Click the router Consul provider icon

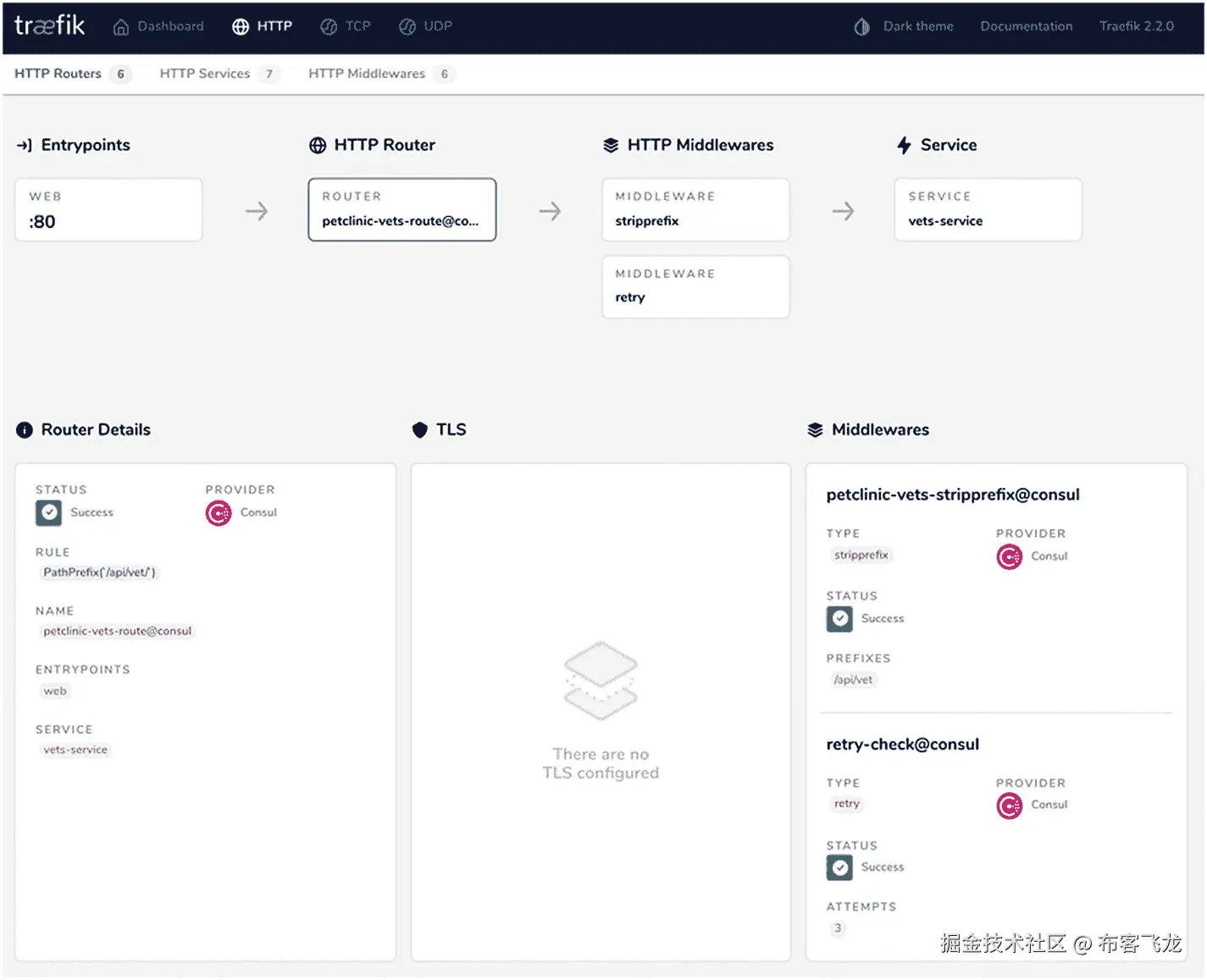[219, 513]
